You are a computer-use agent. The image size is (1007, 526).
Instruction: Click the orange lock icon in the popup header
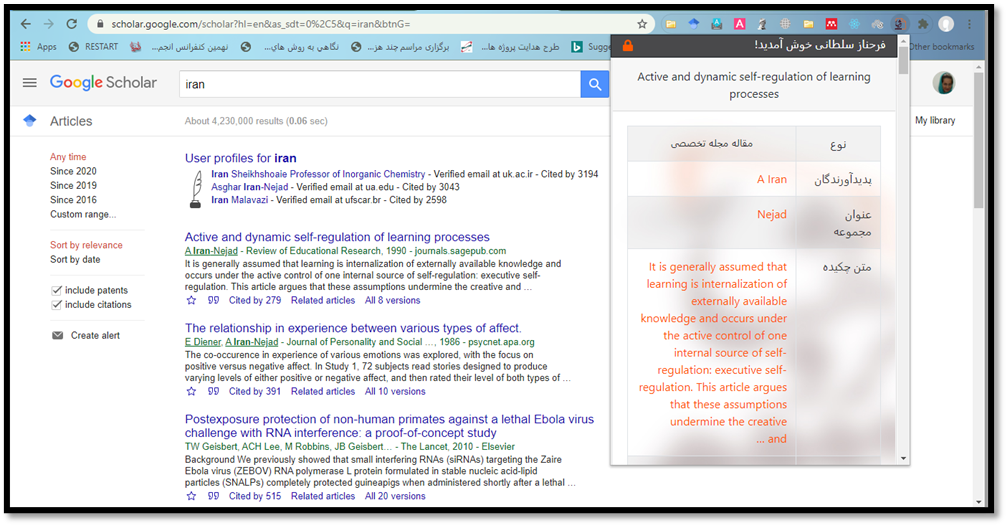627,46
